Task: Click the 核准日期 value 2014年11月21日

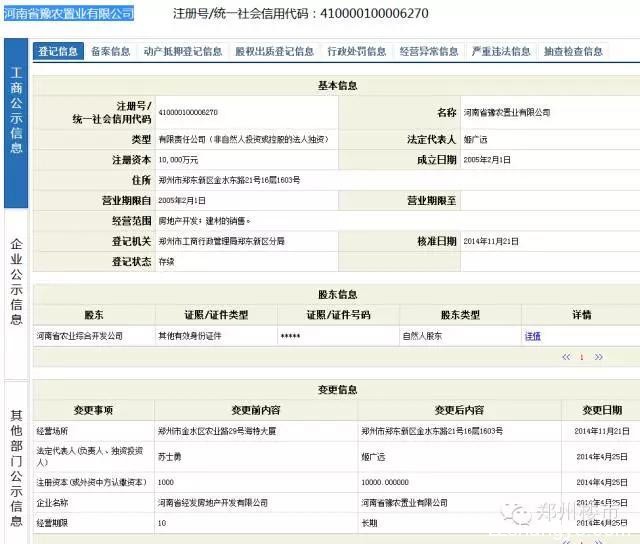Action: 491,242
